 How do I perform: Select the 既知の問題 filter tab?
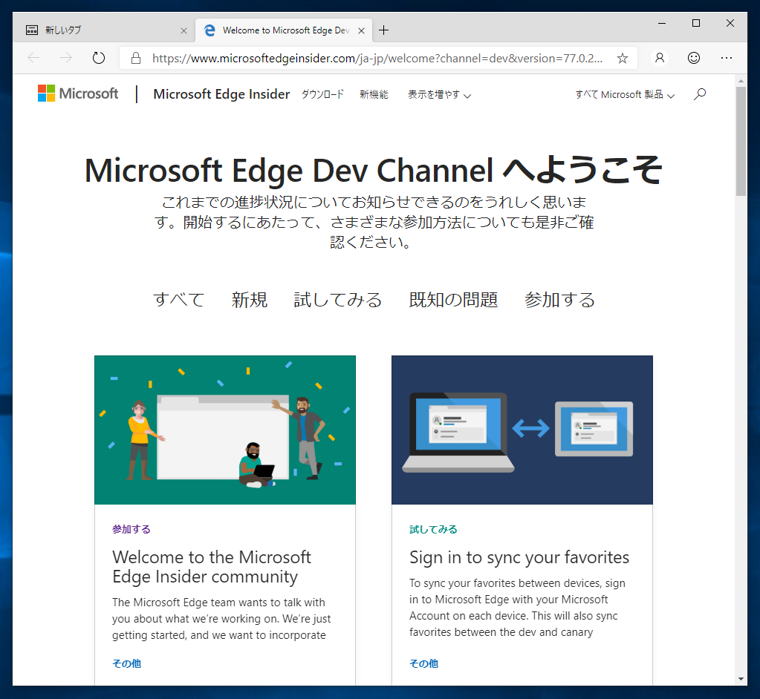point(453,300)
